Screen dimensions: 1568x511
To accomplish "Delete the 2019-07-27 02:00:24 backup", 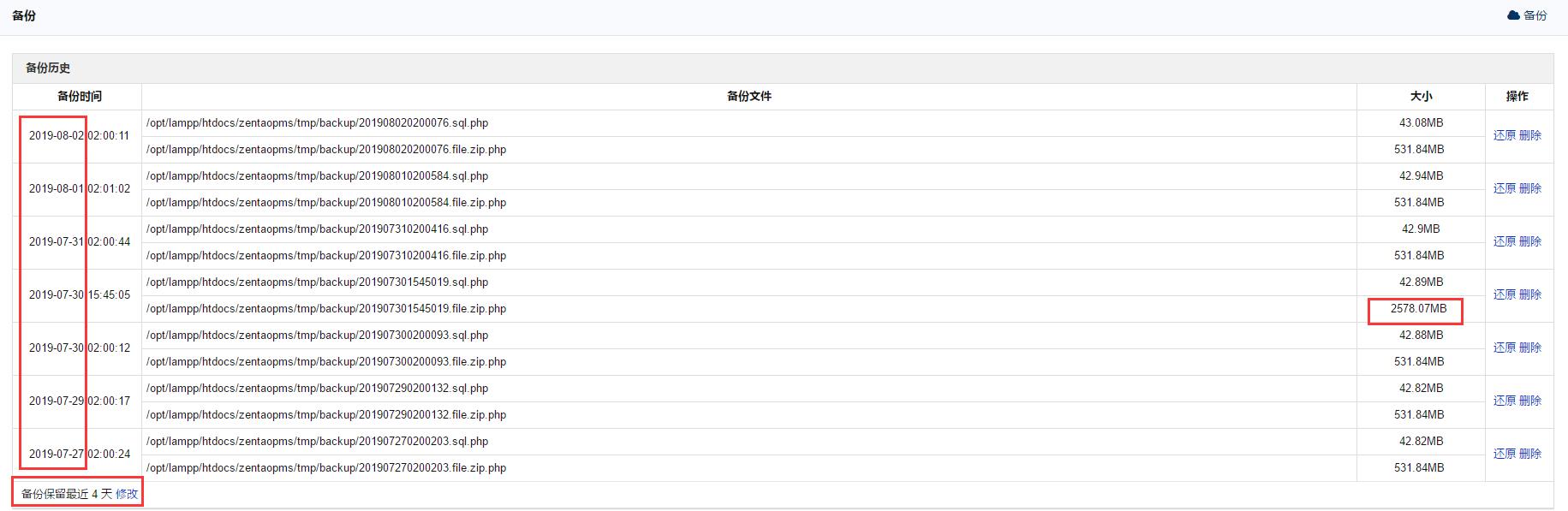I will (x=1530, y=454).
